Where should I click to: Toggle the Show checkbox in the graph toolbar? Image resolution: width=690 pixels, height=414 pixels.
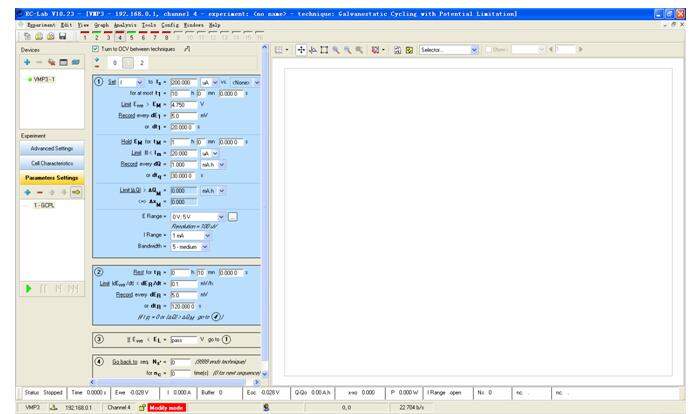[x=488, y=50]
